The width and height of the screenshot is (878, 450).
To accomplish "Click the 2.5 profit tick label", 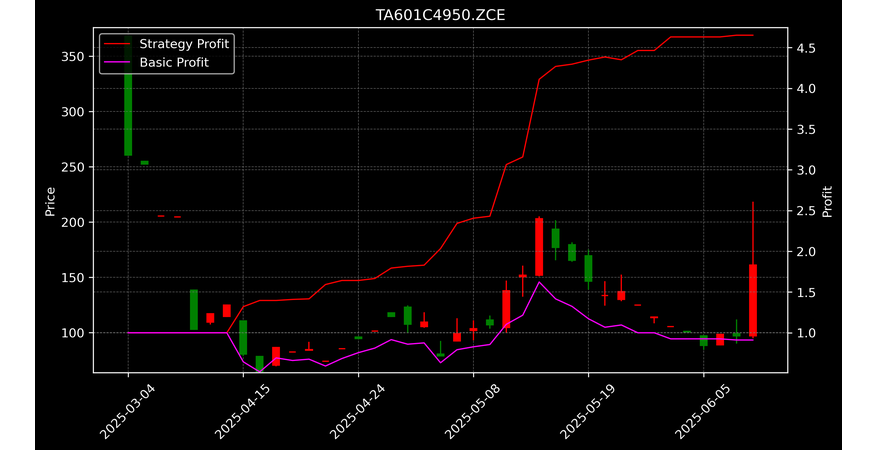I will click(x=805, y=211).
